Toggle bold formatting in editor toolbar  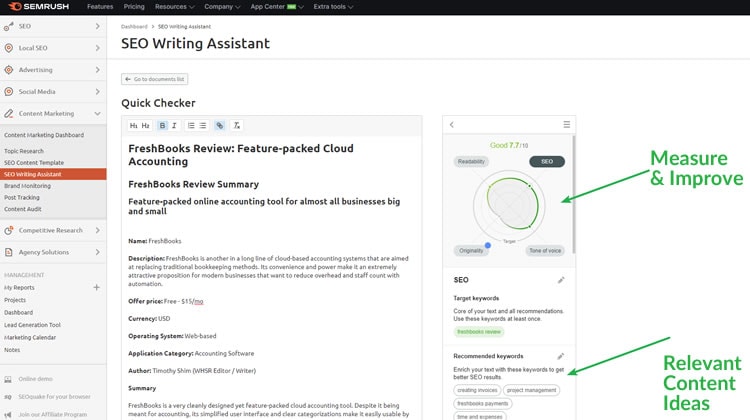click(x=162, y=125)
